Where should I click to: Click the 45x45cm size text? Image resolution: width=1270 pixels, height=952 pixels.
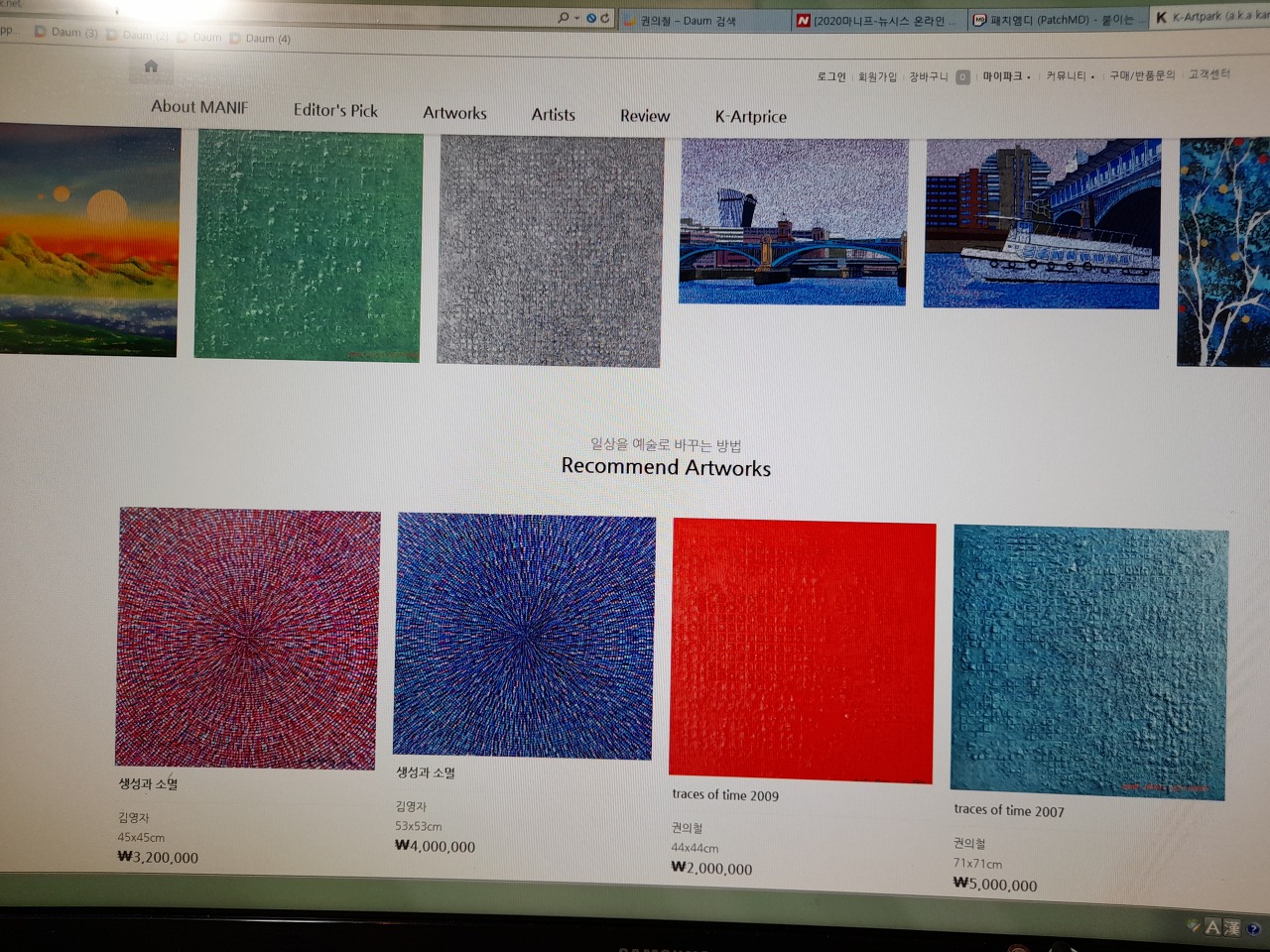[x=141, y=837]
